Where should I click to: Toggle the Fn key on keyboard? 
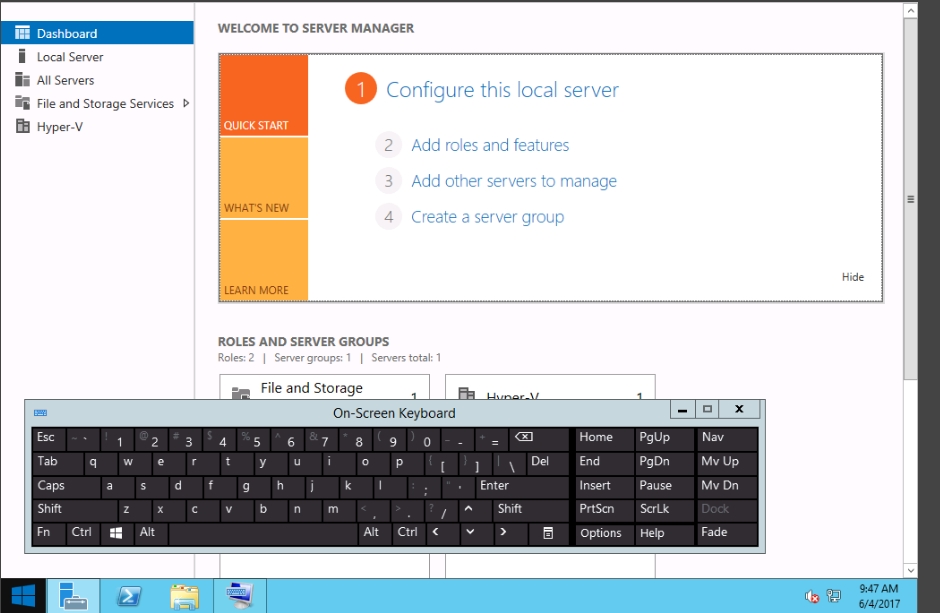(x=49, y=533)
